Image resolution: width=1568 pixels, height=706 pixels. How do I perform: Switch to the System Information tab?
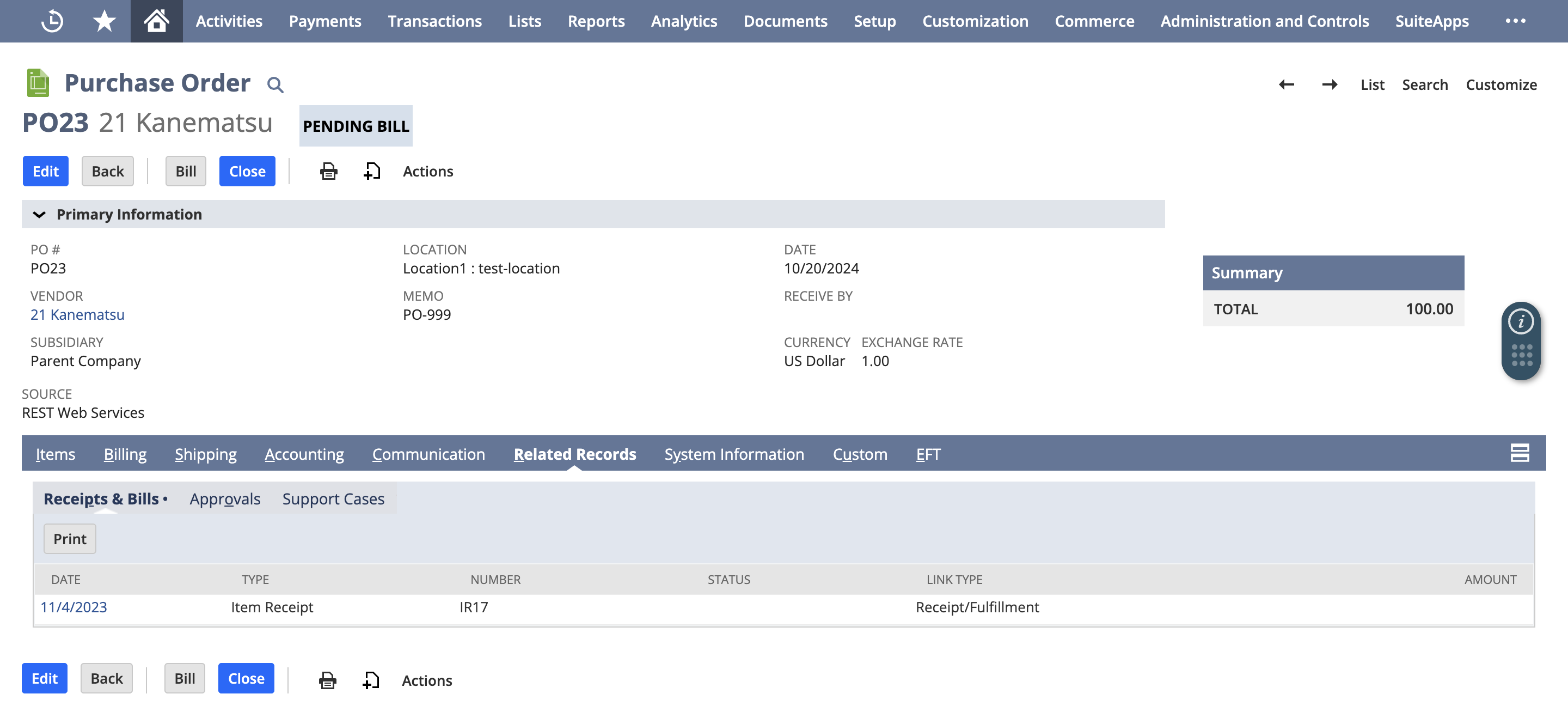pos(734,454)
